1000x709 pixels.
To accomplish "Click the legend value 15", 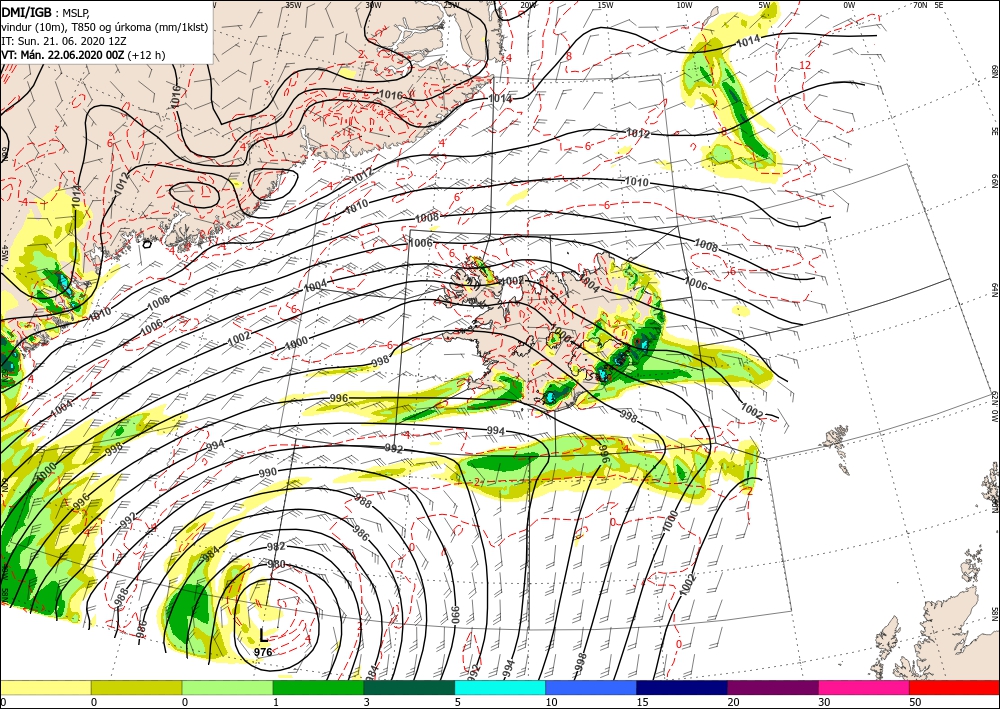I will [642, 702].
